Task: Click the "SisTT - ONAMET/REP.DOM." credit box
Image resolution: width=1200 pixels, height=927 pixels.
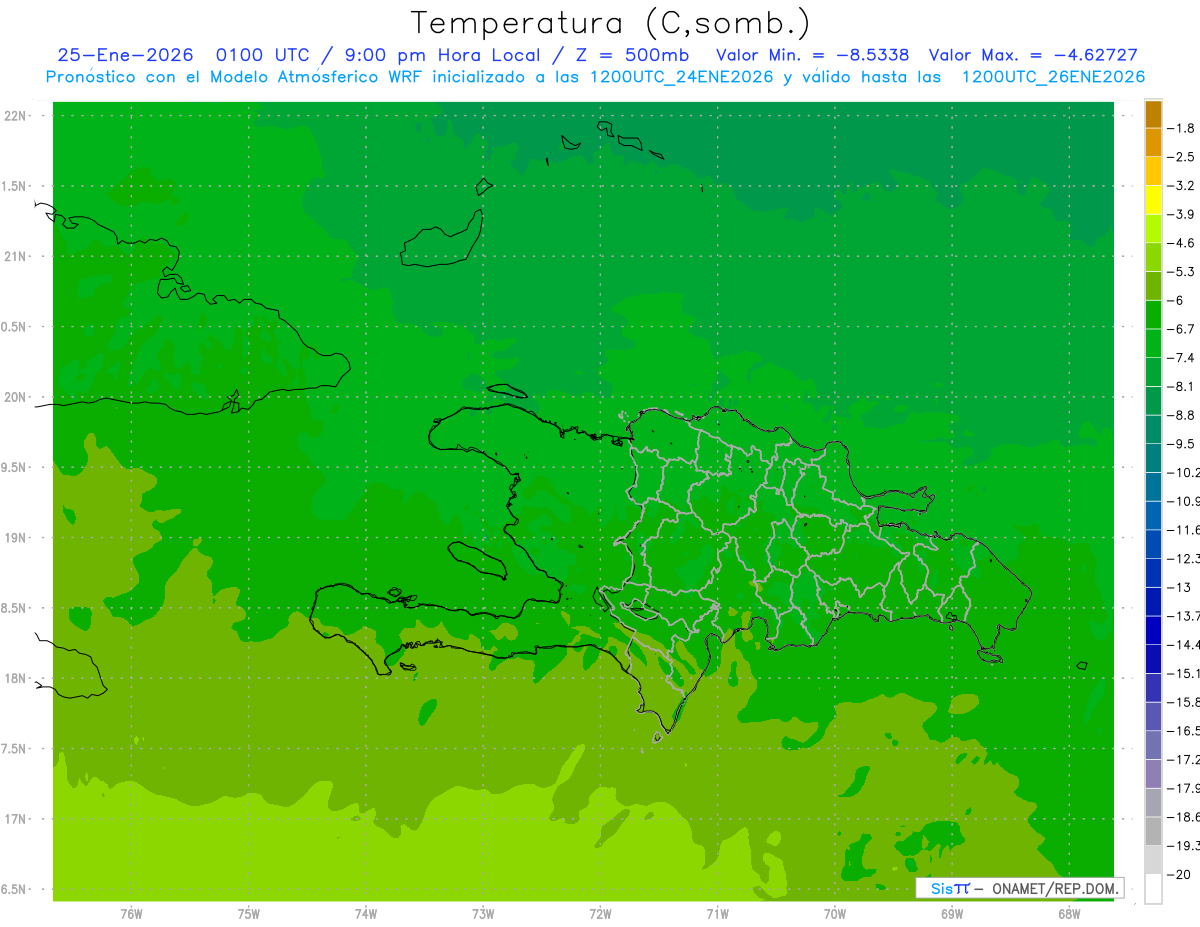Action: (x=1020, y=888)
